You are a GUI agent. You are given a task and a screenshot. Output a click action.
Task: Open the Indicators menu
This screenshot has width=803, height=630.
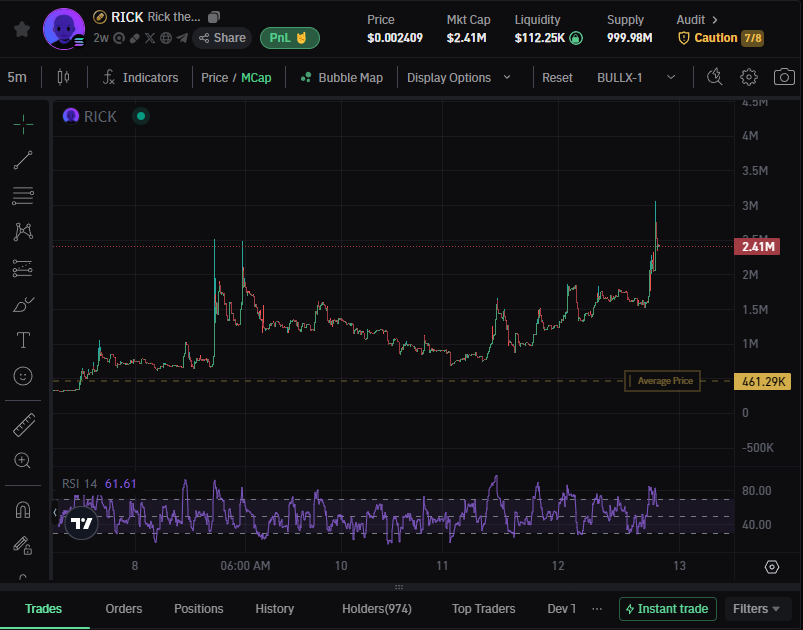click(141, 77)
